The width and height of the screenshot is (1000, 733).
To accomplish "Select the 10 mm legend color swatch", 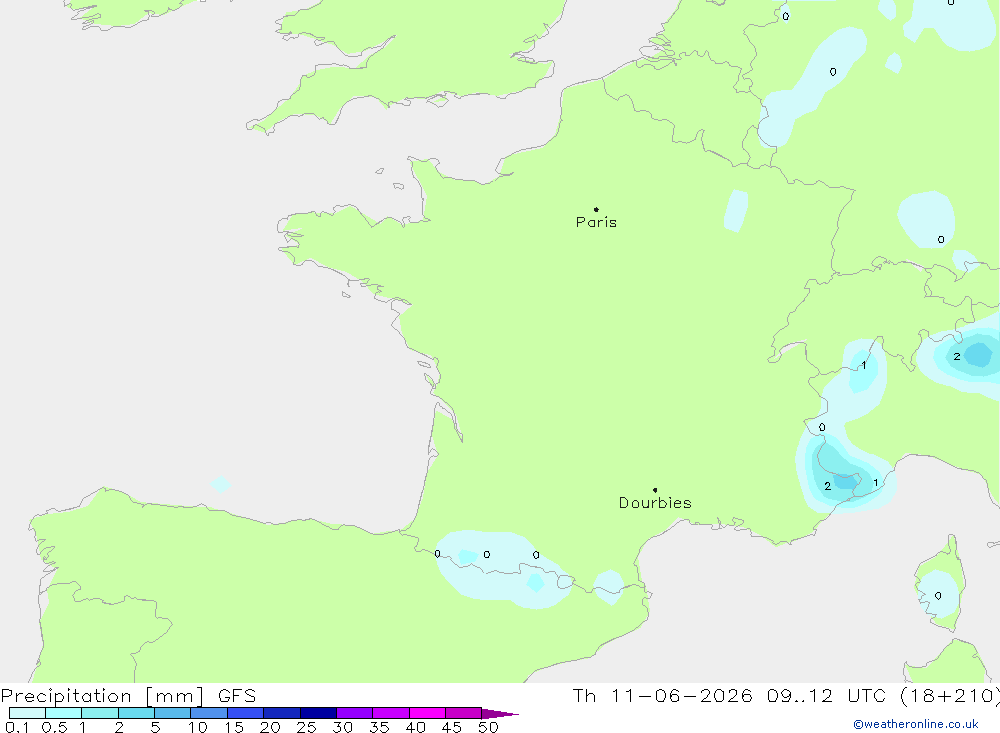I will coord(209,713).
